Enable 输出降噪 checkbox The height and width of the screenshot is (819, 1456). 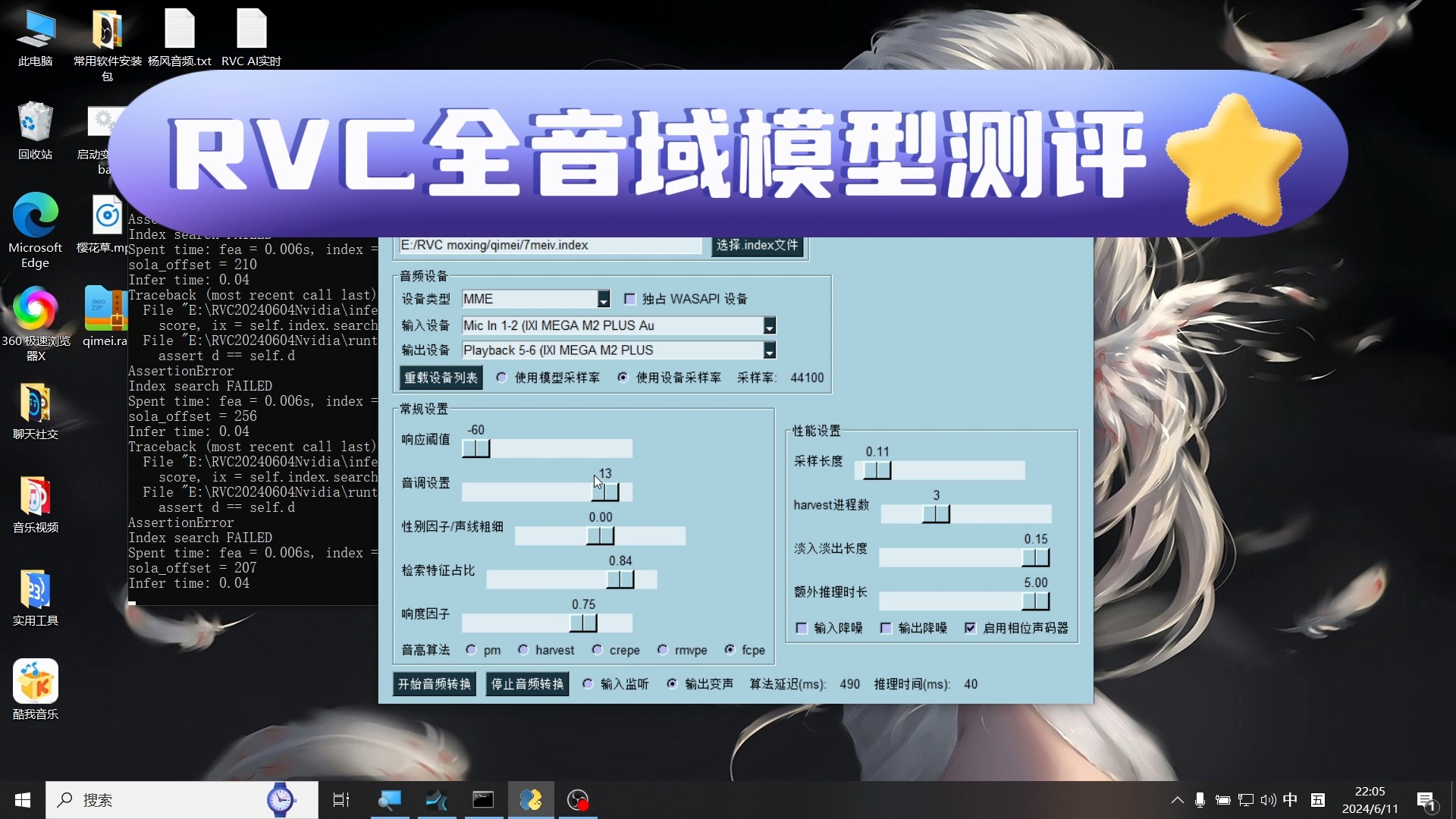(886, 628)
